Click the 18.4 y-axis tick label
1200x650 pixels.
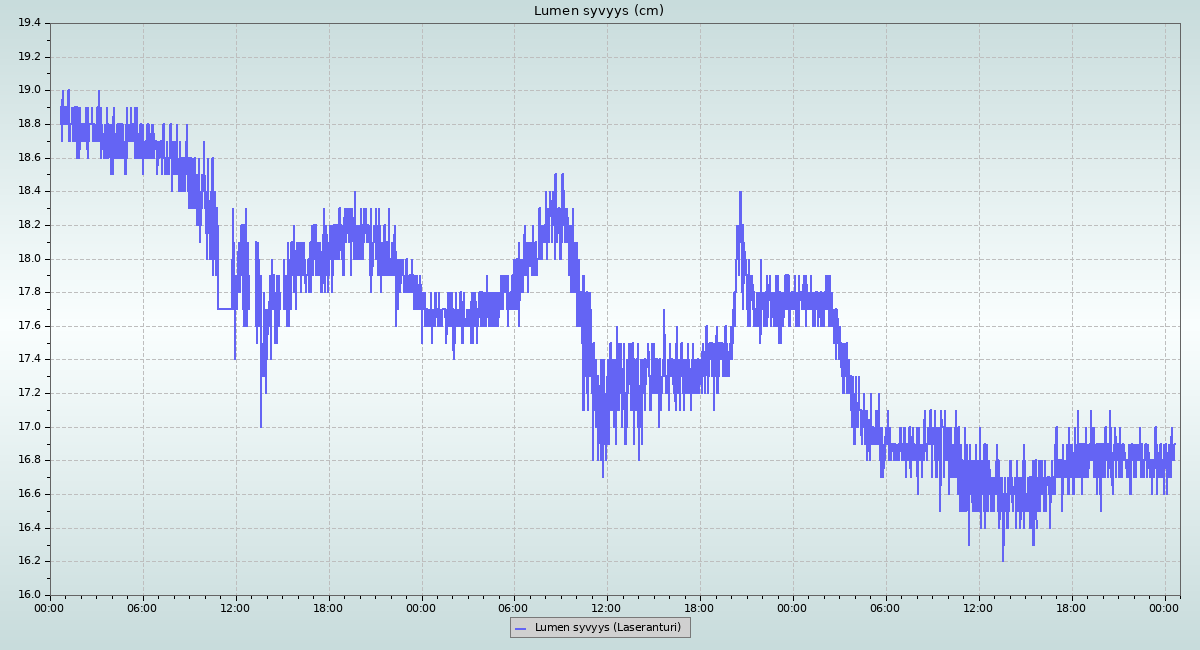(x=29, y=191)
